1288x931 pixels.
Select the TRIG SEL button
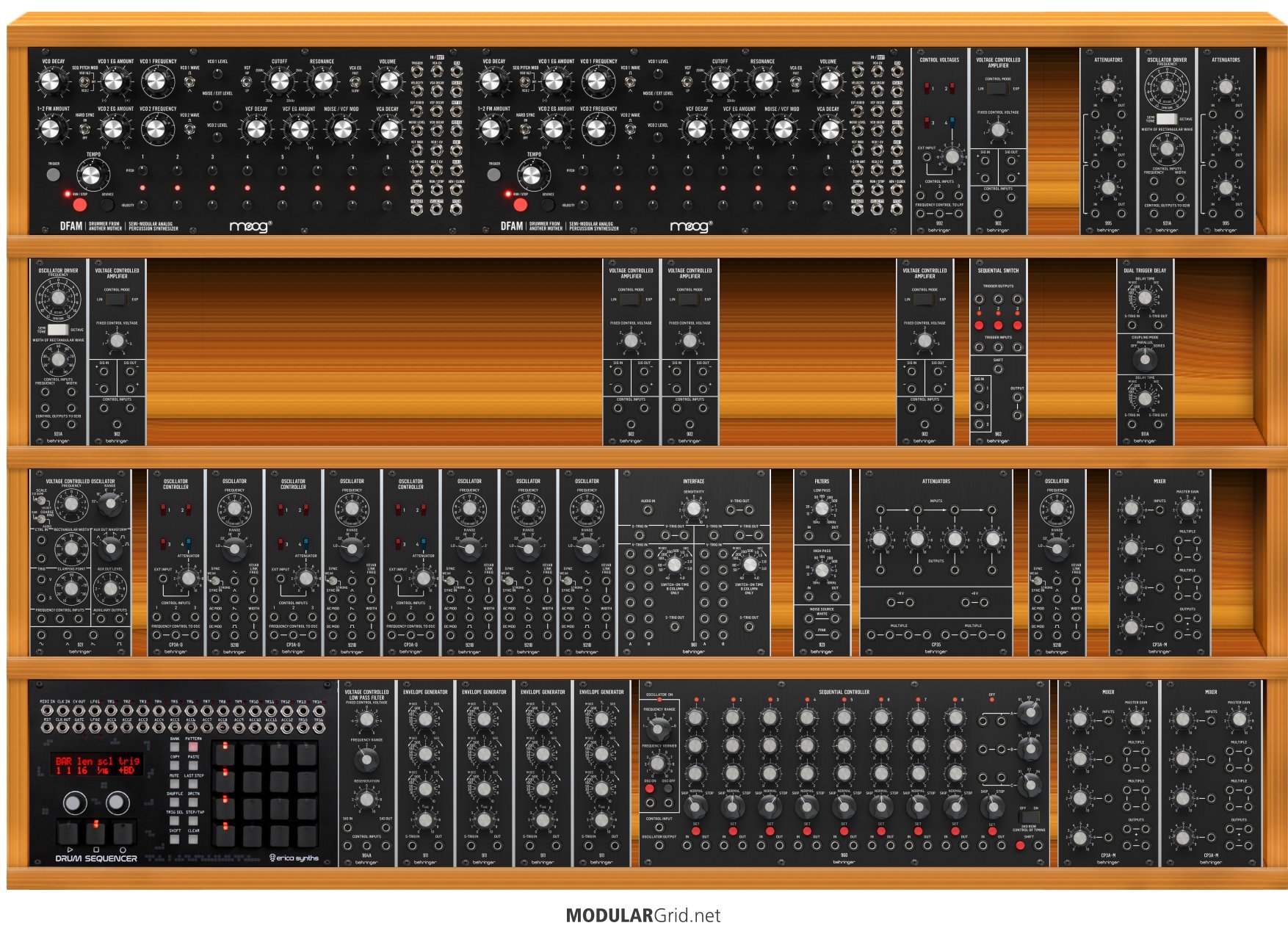175,821
